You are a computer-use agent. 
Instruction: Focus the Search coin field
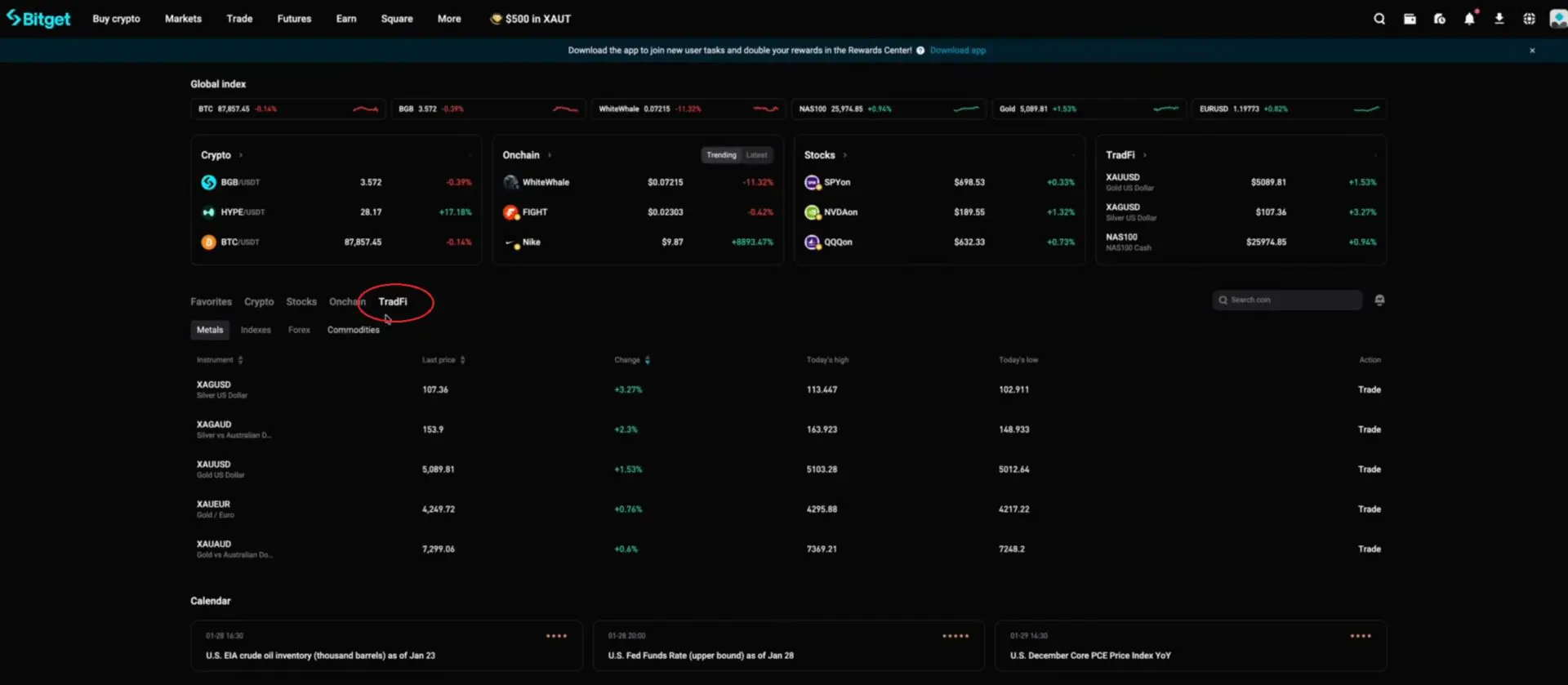pyautogui.click(x=1287, y=300)
